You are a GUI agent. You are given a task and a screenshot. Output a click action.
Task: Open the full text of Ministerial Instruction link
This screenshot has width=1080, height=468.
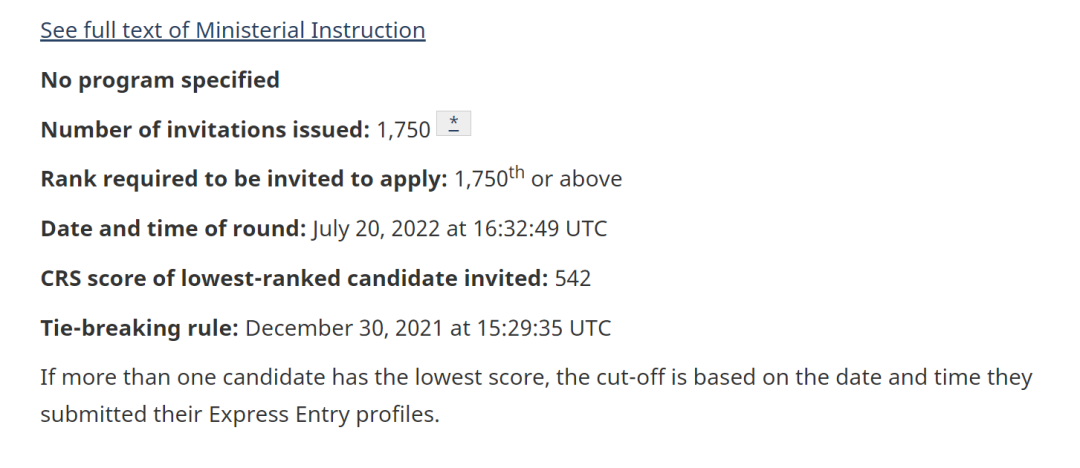(x=232, y=30)
